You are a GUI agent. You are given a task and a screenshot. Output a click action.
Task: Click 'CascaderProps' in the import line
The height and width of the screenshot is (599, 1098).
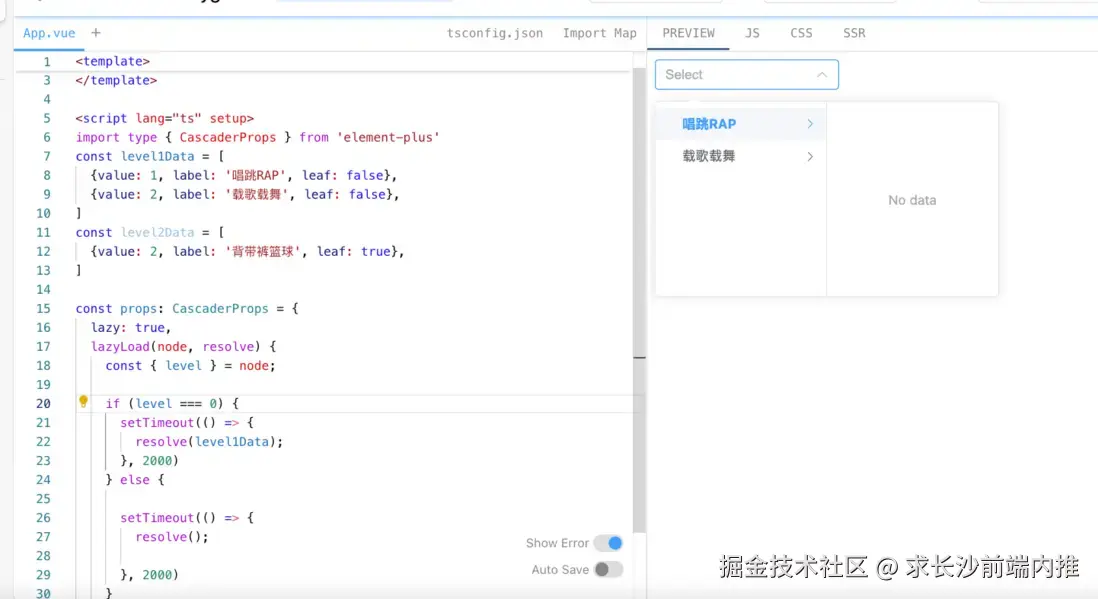[x=228, y=137]
